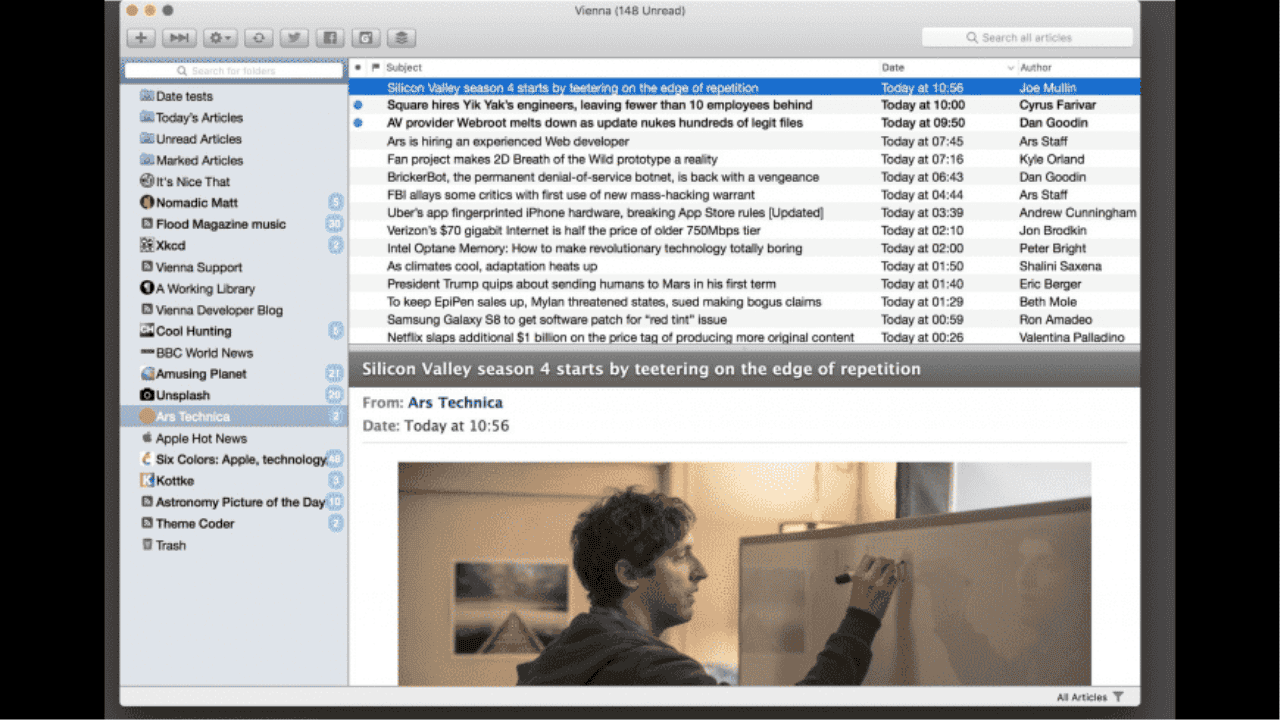
Task: Share article via the Google+ button
Action: 366,38
